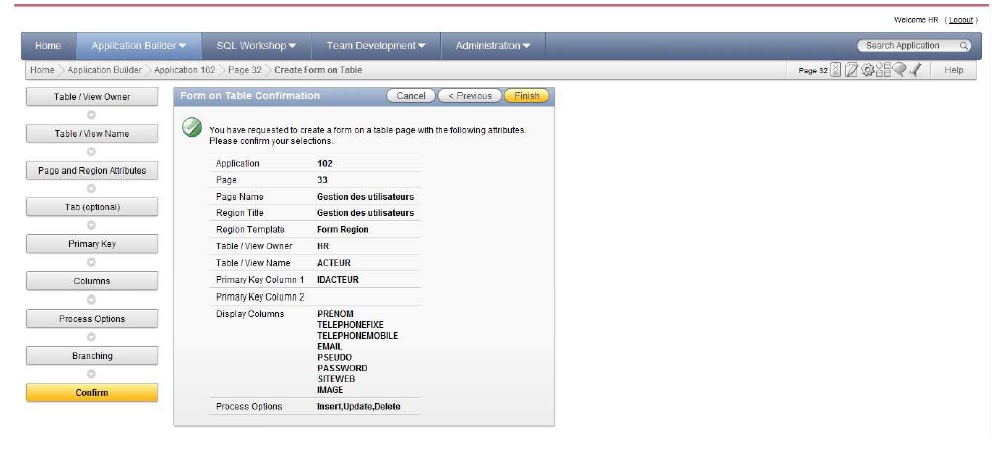Cancel the form creation wizard
This screenshot has width=992, height=450.
click(411, 96)
